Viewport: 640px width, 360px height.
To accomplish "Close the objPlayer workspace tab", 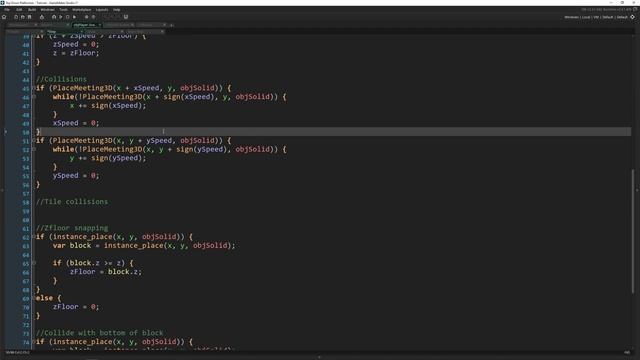I will pos(100,25).
